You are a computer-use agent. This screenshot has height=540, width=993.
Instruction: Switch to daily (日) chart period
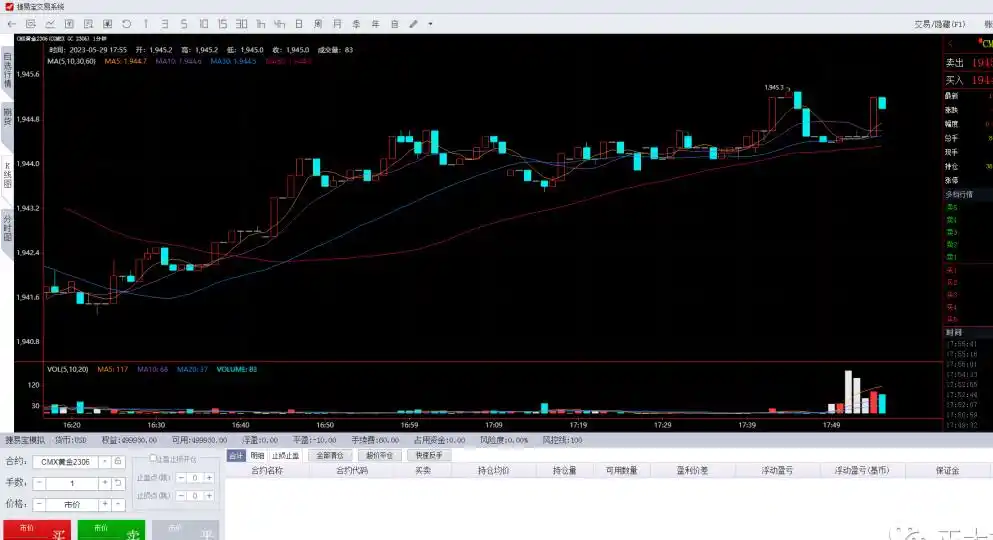point(299,24)
